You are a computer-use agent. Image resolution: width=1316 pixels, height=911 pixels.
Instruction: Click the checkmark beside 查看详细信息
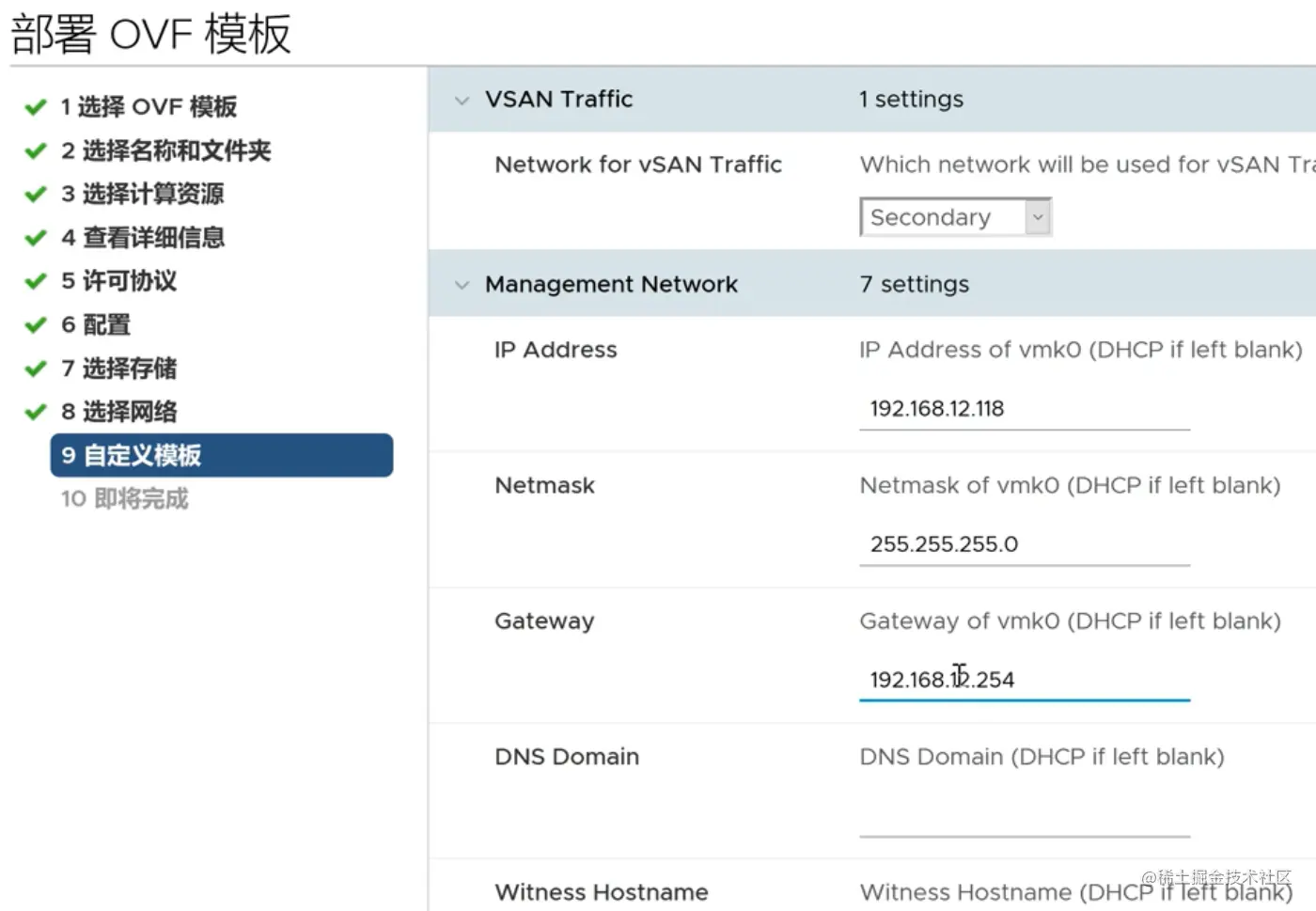36,238
